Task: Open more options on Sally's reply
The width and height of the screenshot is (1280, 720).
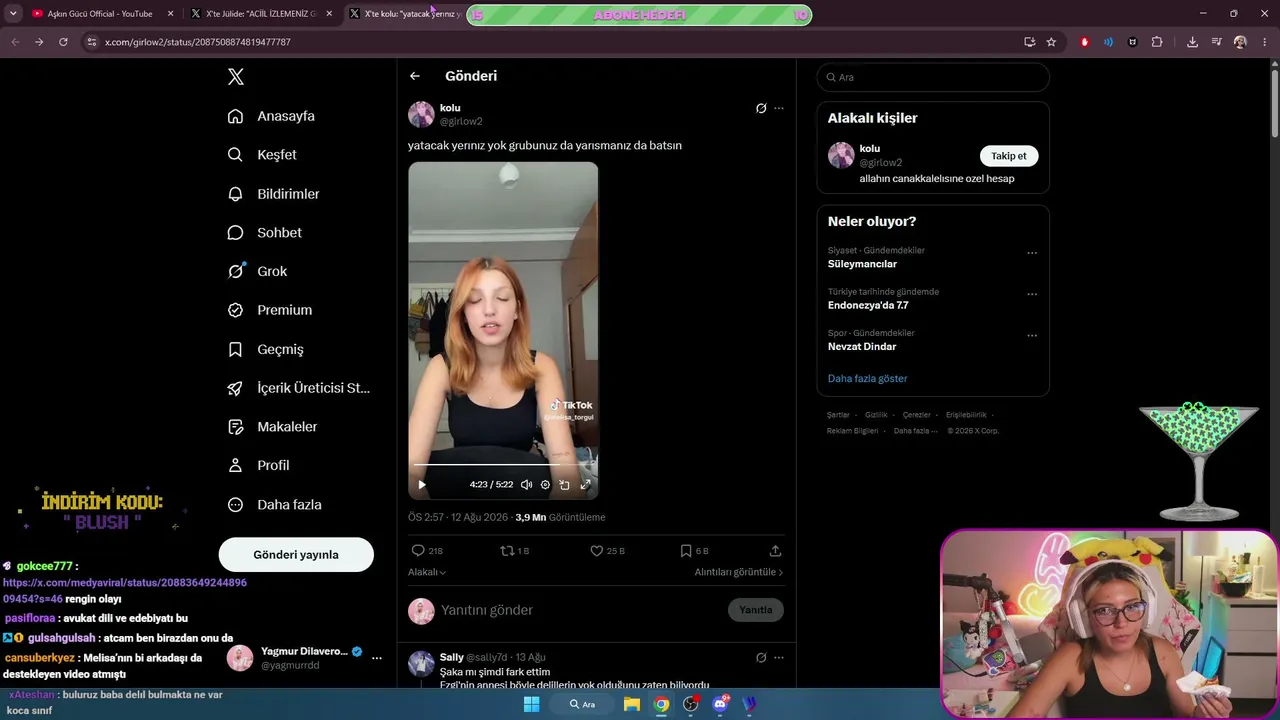Action: coord(779,658)
